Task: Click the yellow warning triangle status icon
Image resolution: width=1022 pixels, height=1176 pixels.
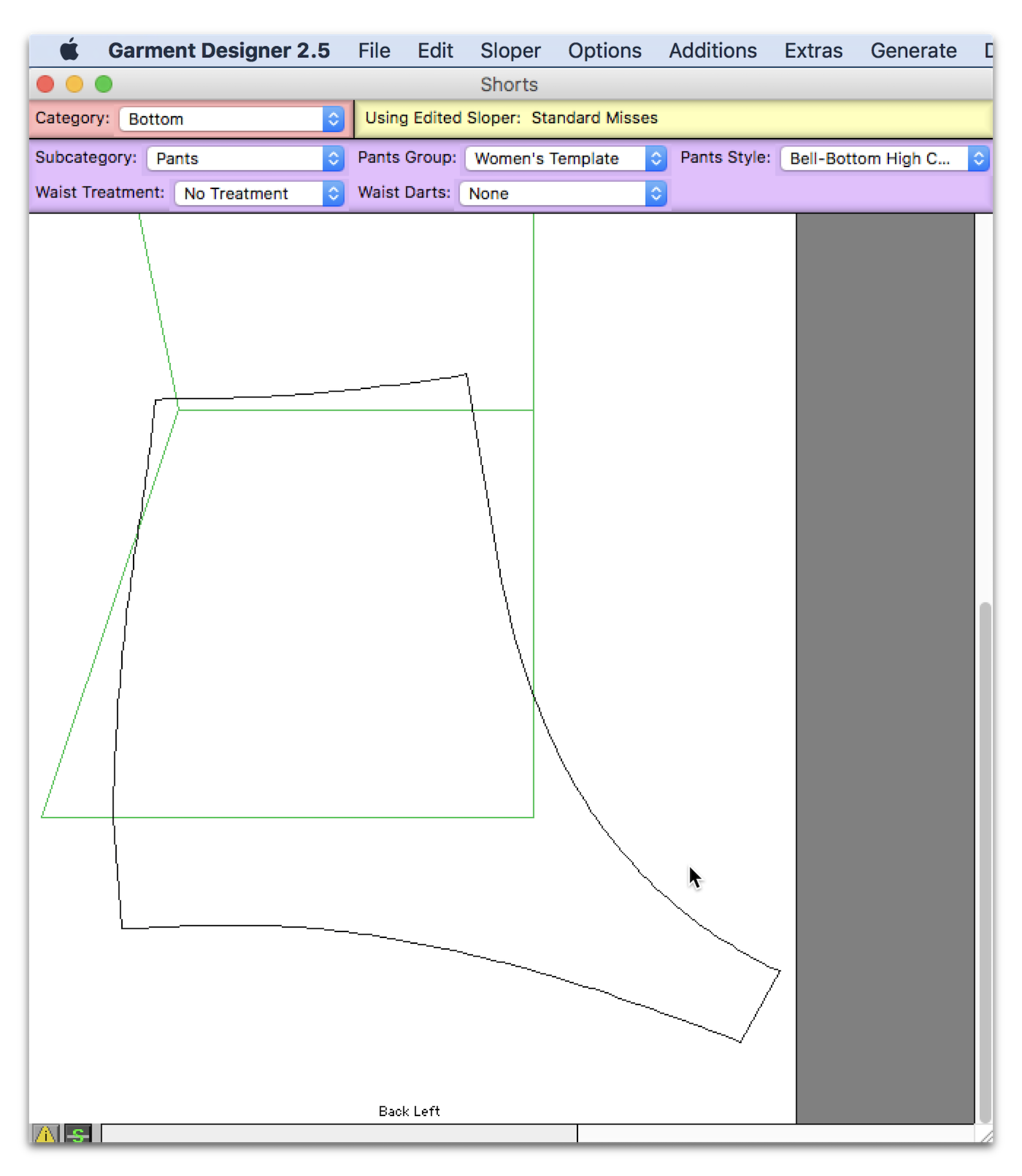Action: [x=45, y=1134]
